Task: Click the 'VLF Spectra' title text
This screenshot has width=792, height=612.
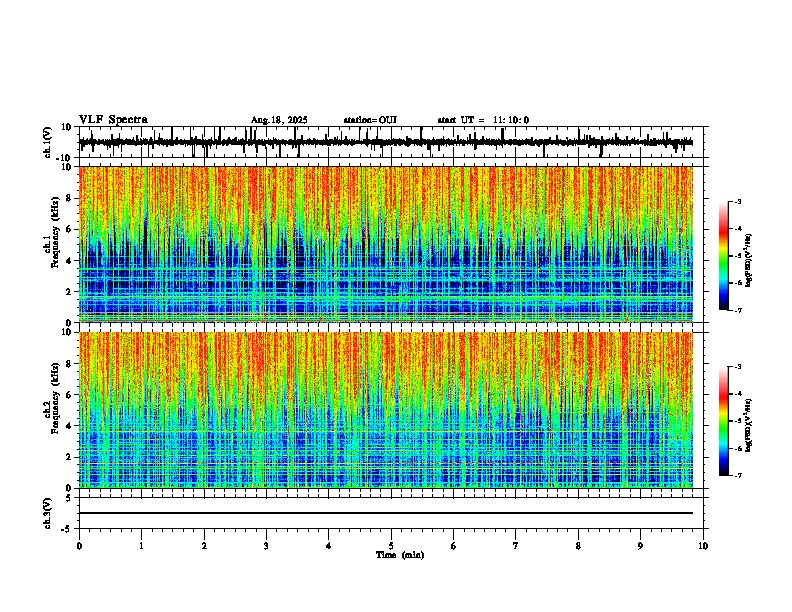Action: (x=113, y=120)
